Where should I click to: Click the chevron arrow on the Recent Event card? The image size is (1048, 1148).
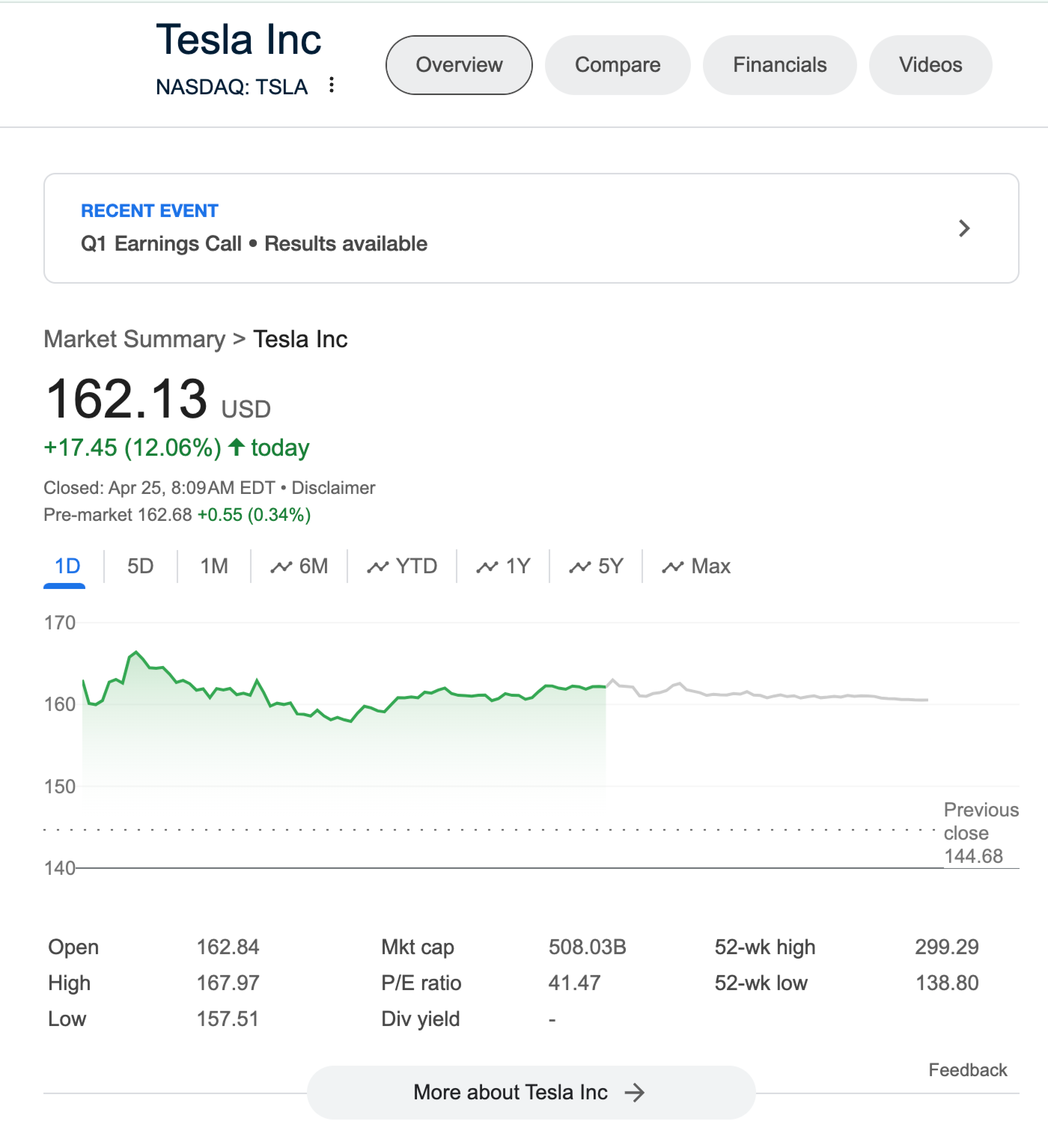tap(964, 228)
